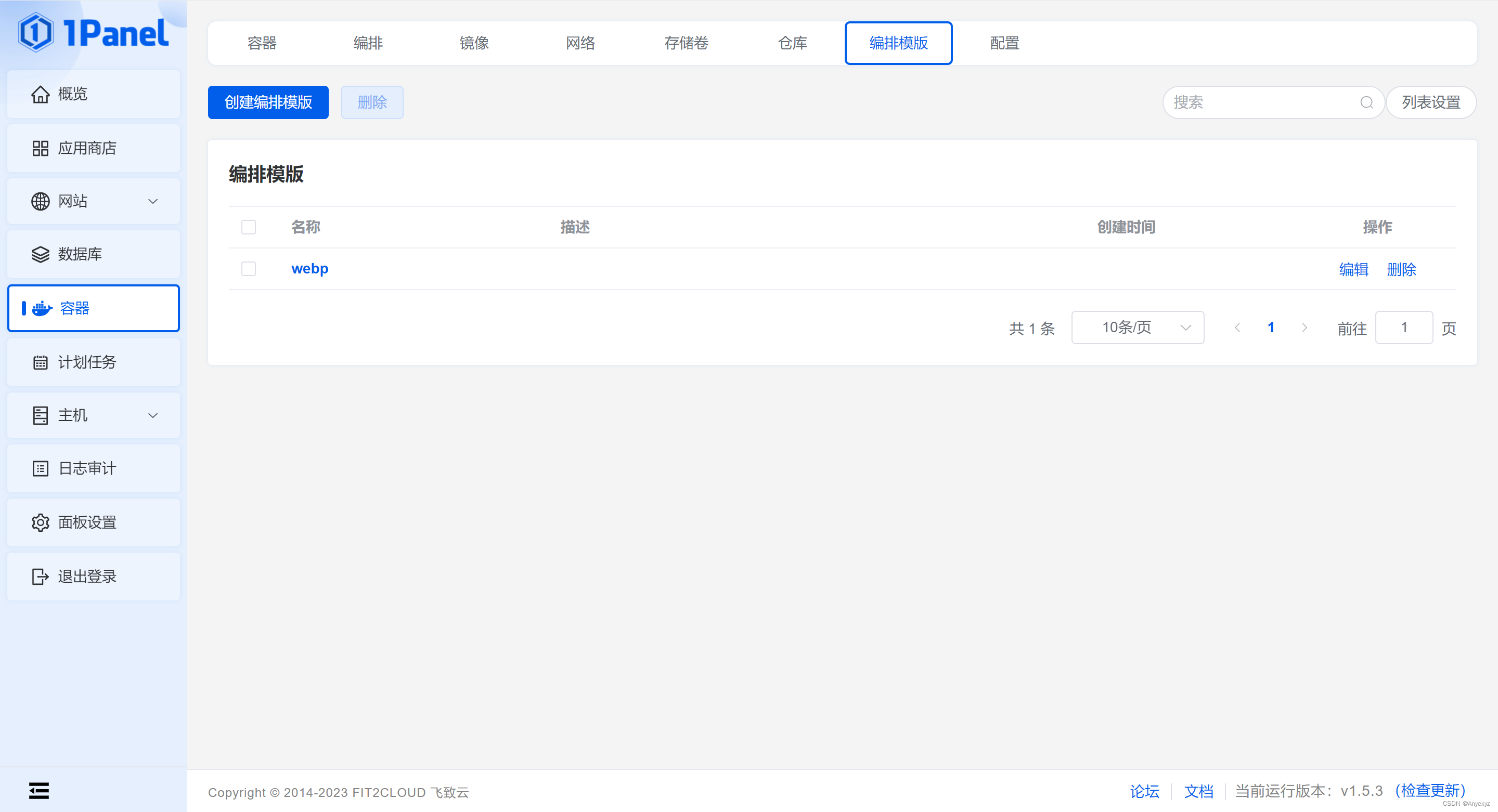Open the 10条/页 page size dropdown
This screenshot has height=812, width=1498.
point(1137,328)
